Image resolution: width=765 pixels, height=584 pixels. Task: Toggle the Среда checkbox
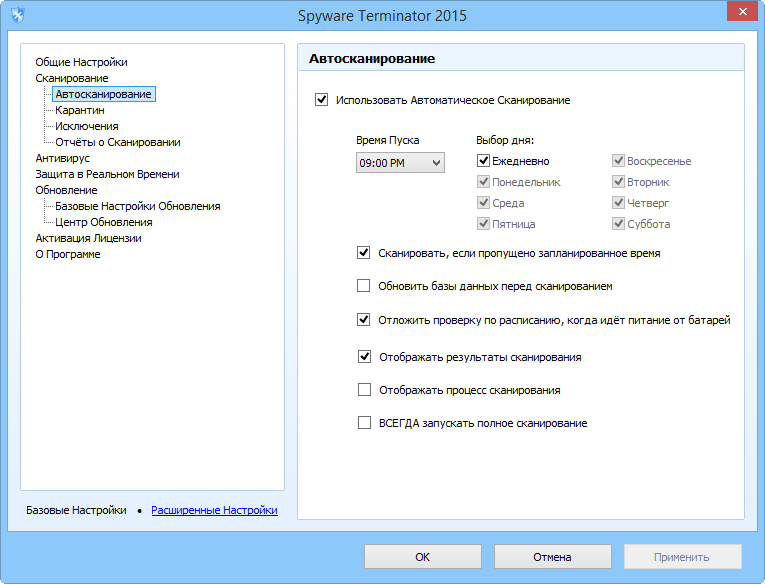[483, 202]
